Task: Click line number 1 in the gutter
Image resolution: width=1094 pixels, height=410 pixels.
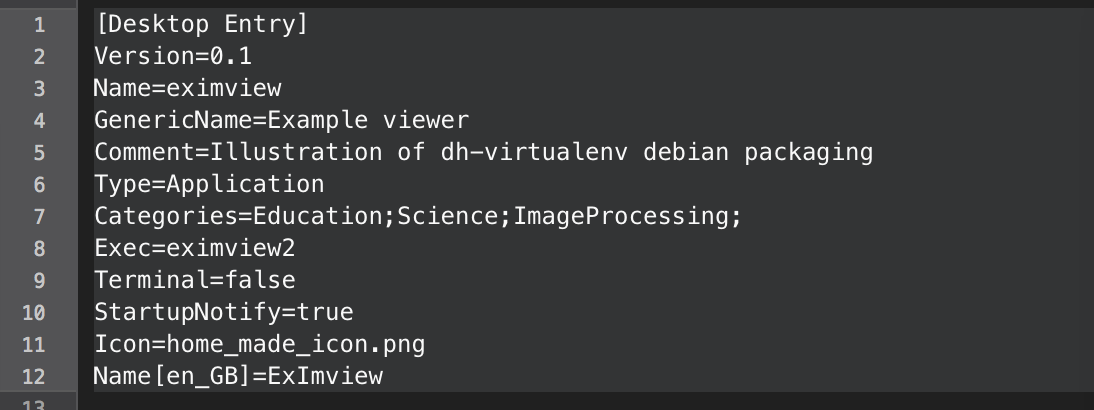Action: [39, 24]
